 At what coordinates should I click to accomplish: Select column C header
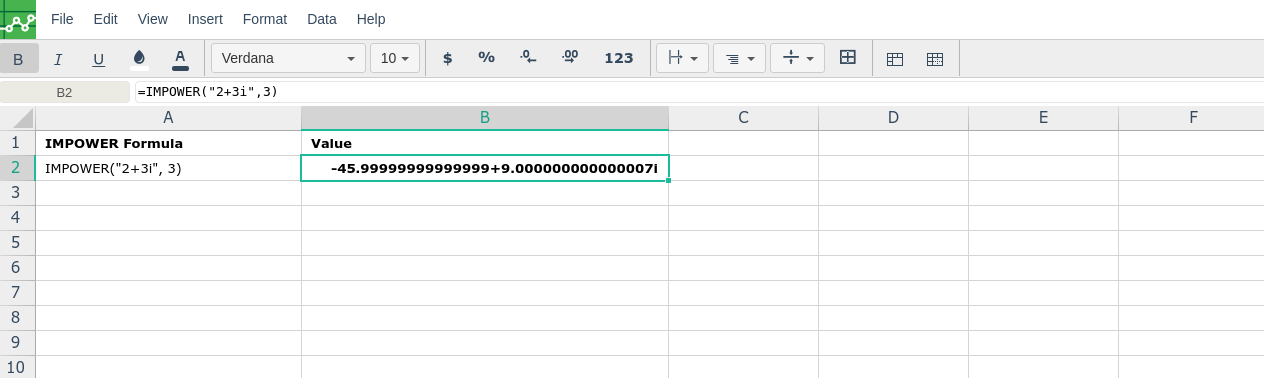coord(744,118)
